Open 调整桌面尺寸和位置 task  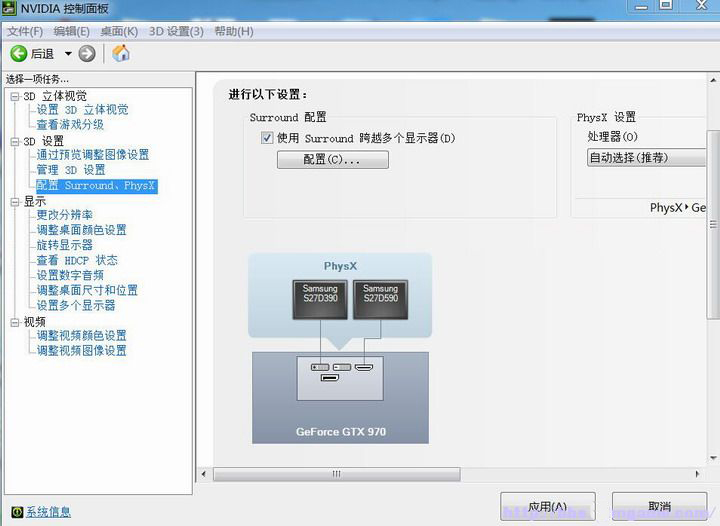87,290
